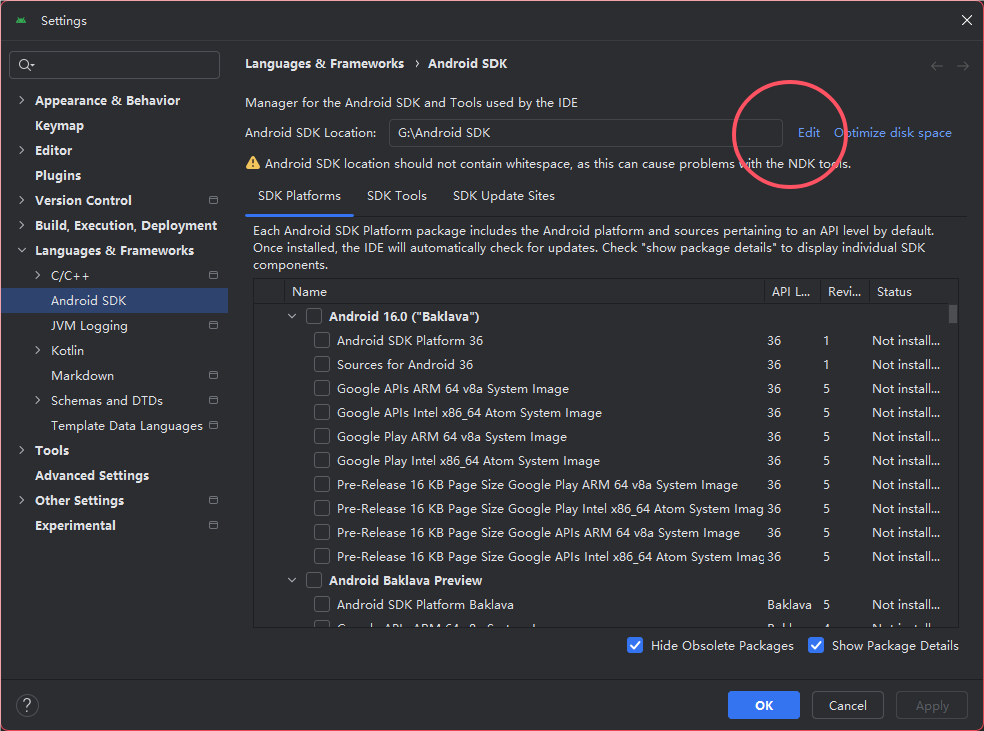Expand the Other Settings section
The width and height of the screenshot is (984, 731).
tap(22, 500)
